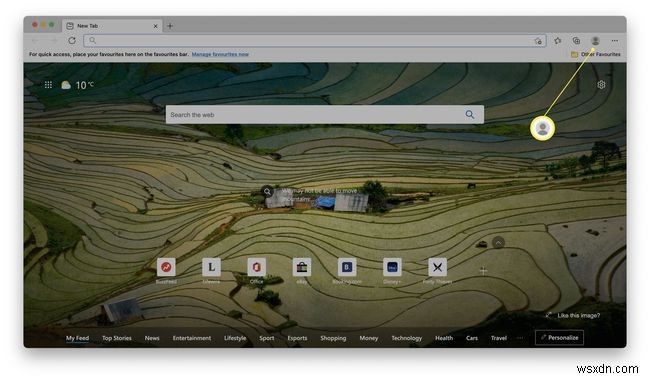Open the eBay quick link tile
Screen dimensions: 650x379
click(302, 267)
